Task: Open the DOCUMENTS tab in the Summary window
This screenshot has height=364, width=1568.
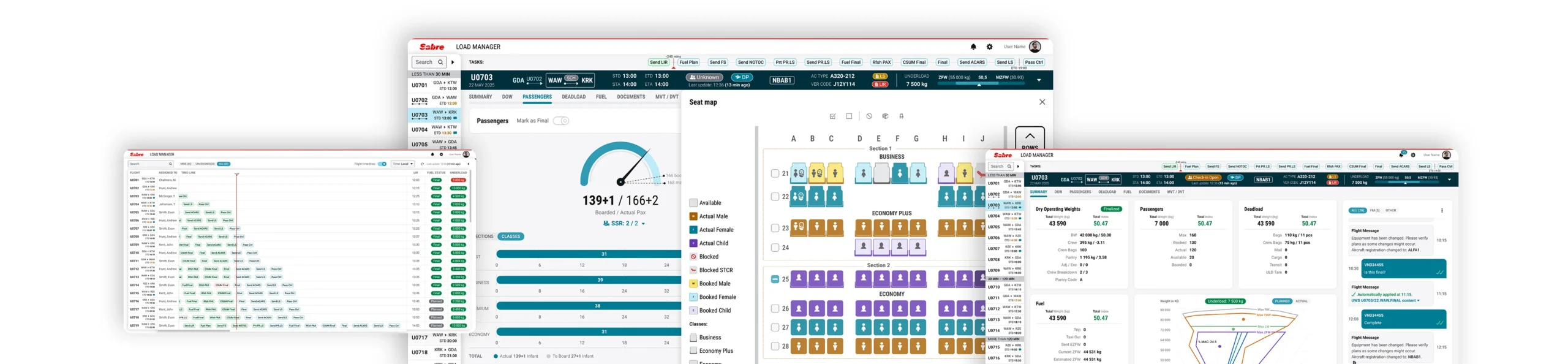Action: (x=1149, y=192)
